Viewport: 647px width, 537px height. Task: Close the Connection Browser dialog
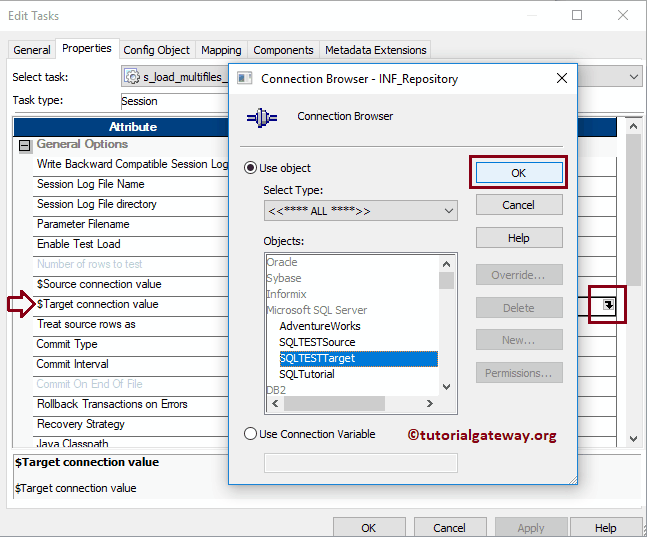562,78
